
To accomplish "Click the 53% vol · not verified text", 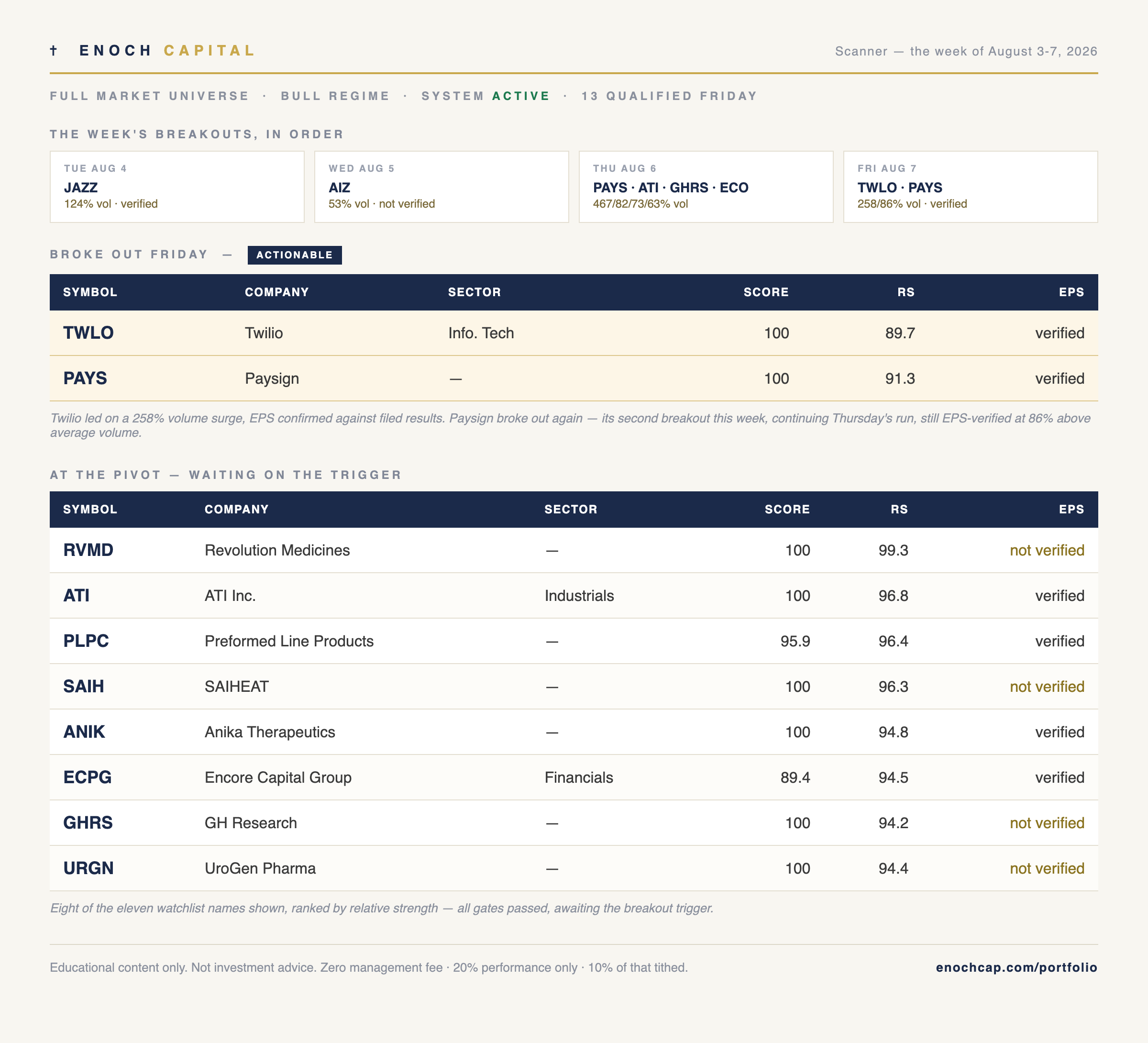I will [x=382, y=204].
